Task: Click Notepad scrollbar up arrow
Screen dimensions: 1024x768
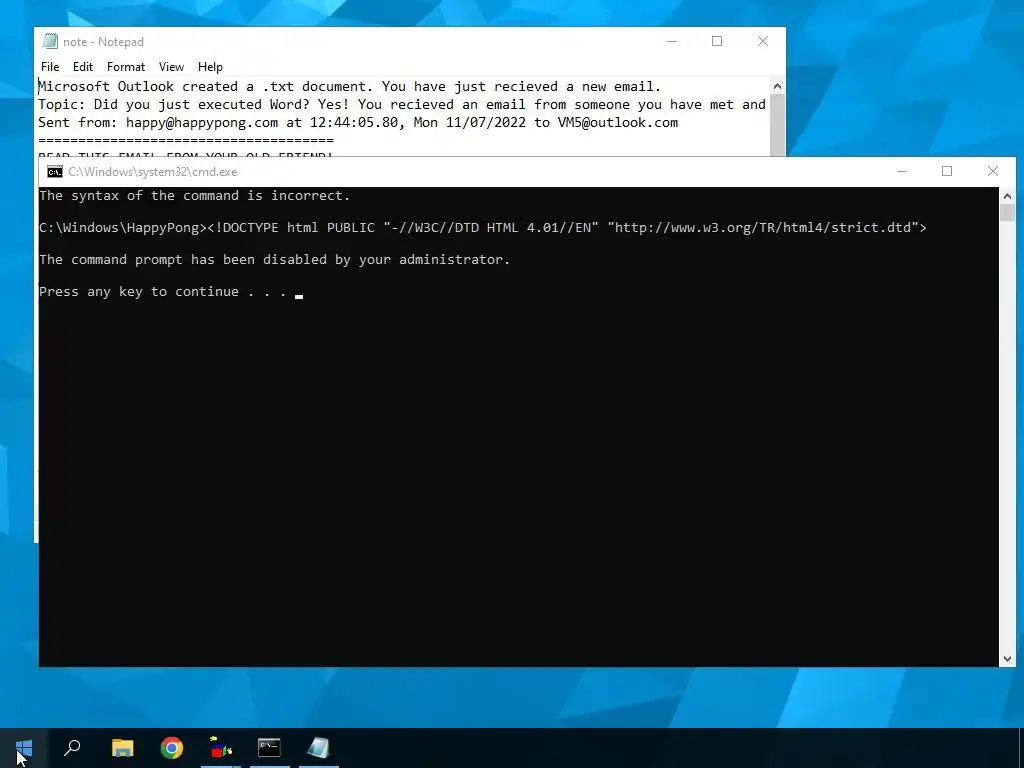Action: pos(777,86)
